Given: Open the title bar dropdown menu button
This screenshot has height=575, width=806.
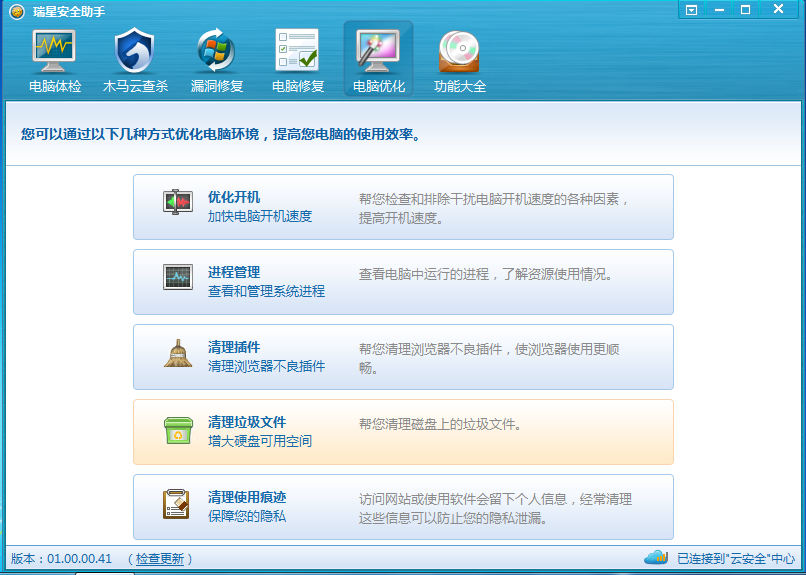Looking at the screenshot, I should pyautogui.click(x=691, y=10).
